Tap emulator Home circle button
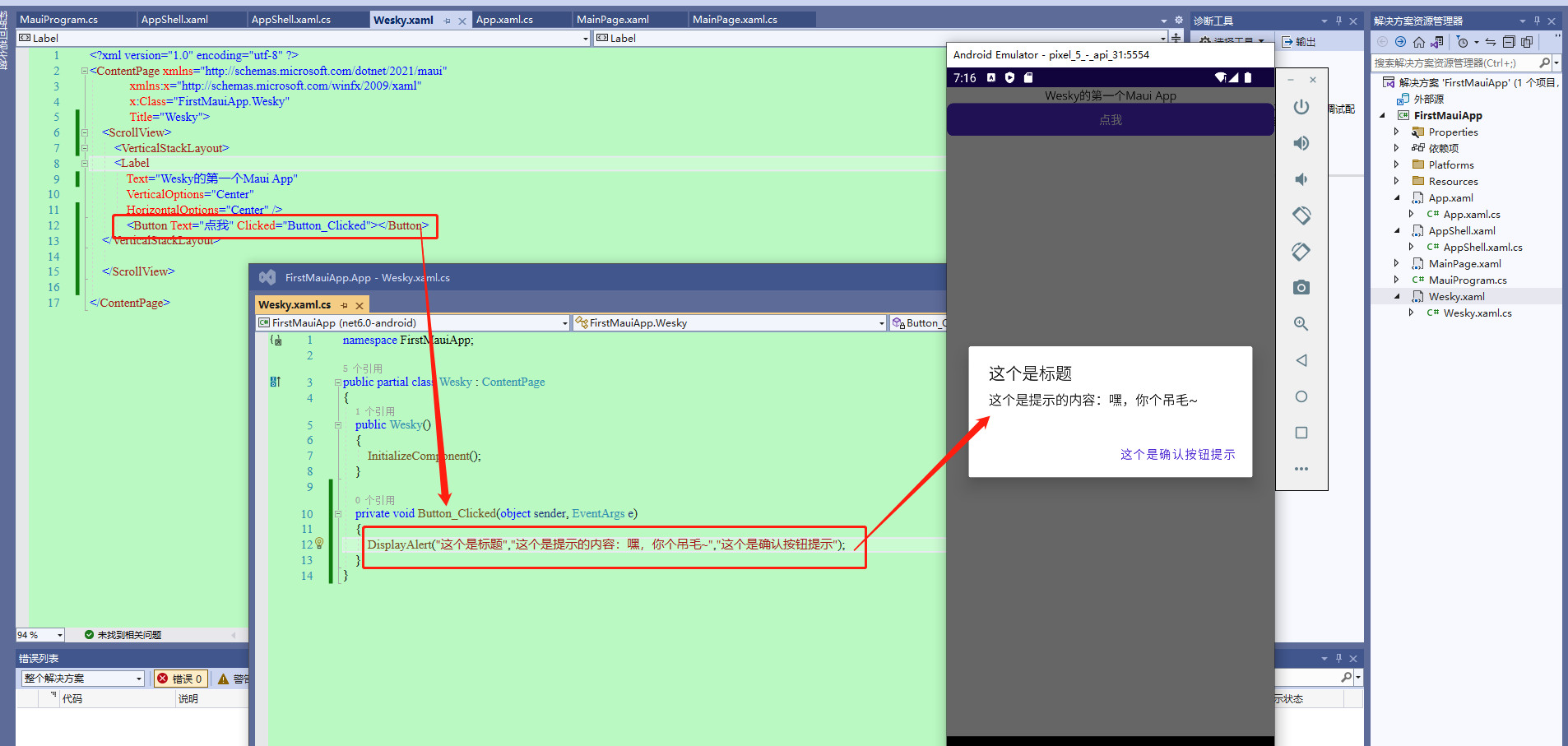Viewport: 1568px width, 746px height. 1301,396
